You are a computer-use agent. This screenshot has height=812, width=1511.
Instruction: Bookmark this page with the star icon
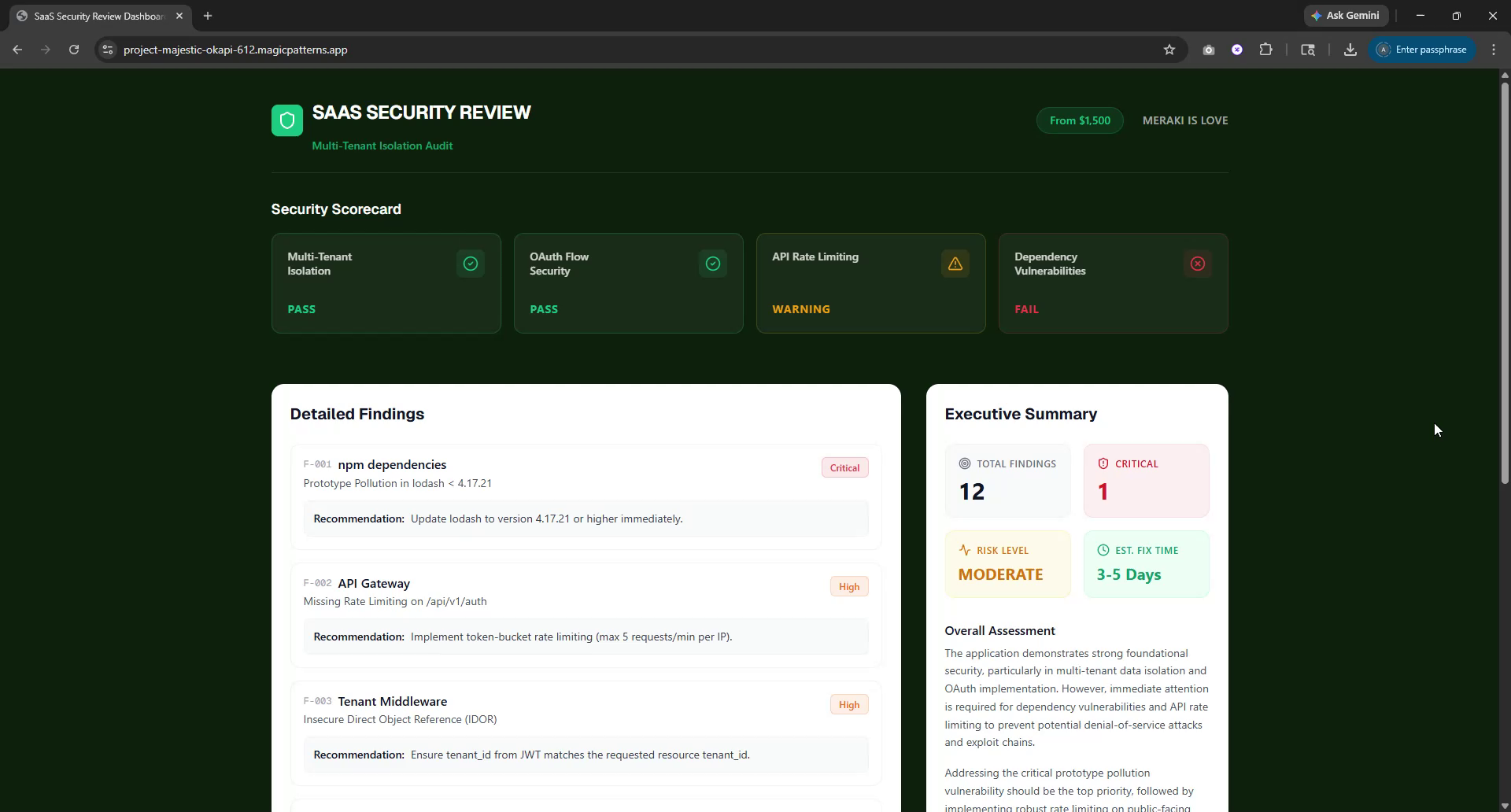[1169, 50]
